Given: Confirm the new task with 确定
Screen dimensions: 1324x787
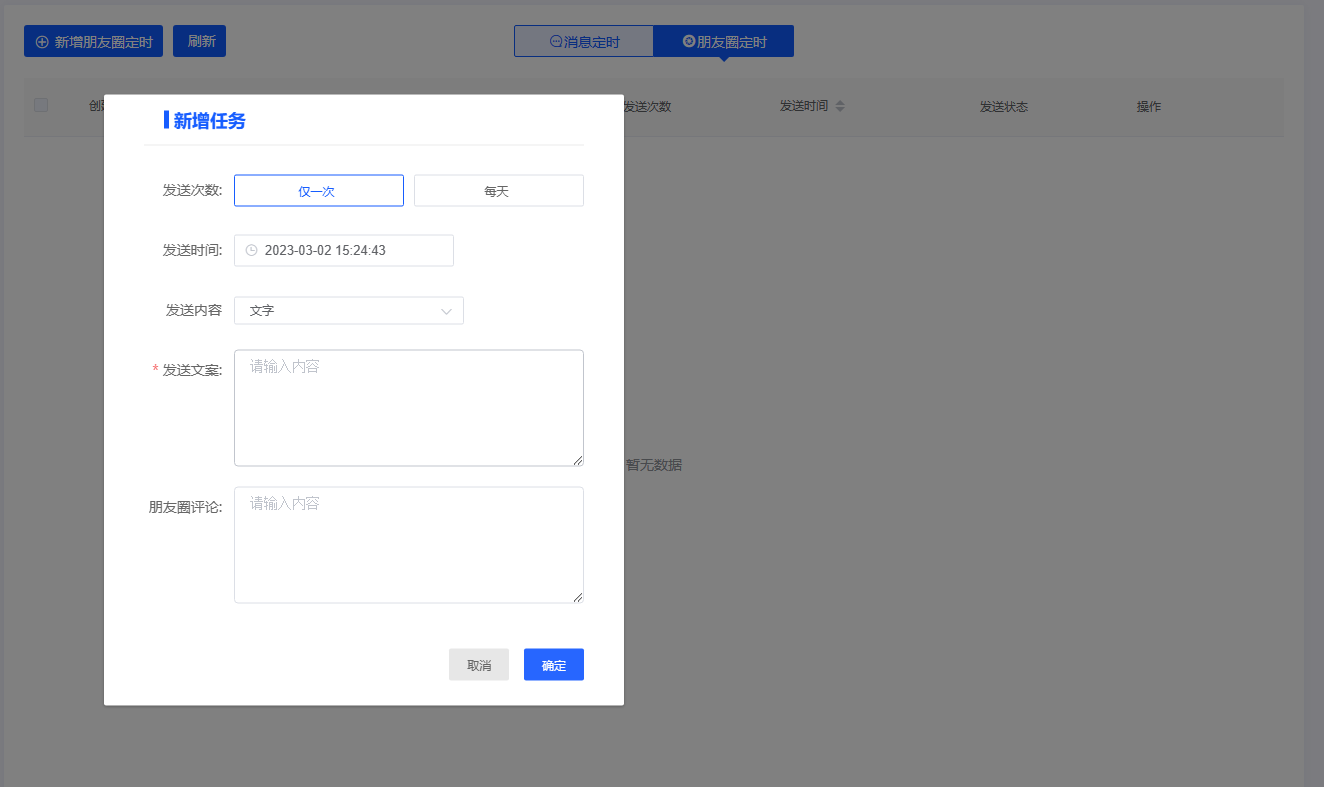Looking at the screenshot, I should pos(553,665).
